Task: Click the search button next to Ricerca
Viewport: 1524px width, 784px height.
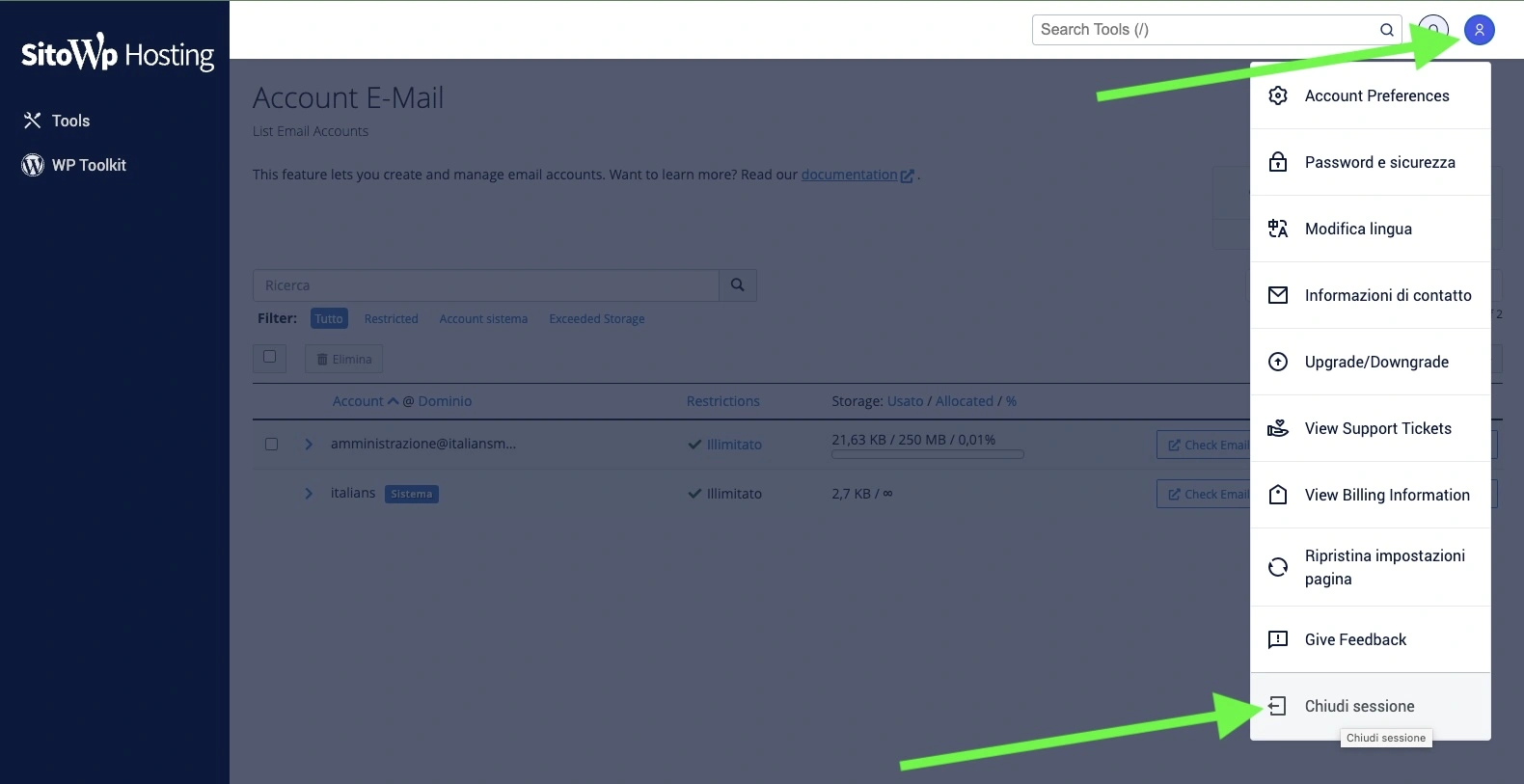Action: (738, 285)
